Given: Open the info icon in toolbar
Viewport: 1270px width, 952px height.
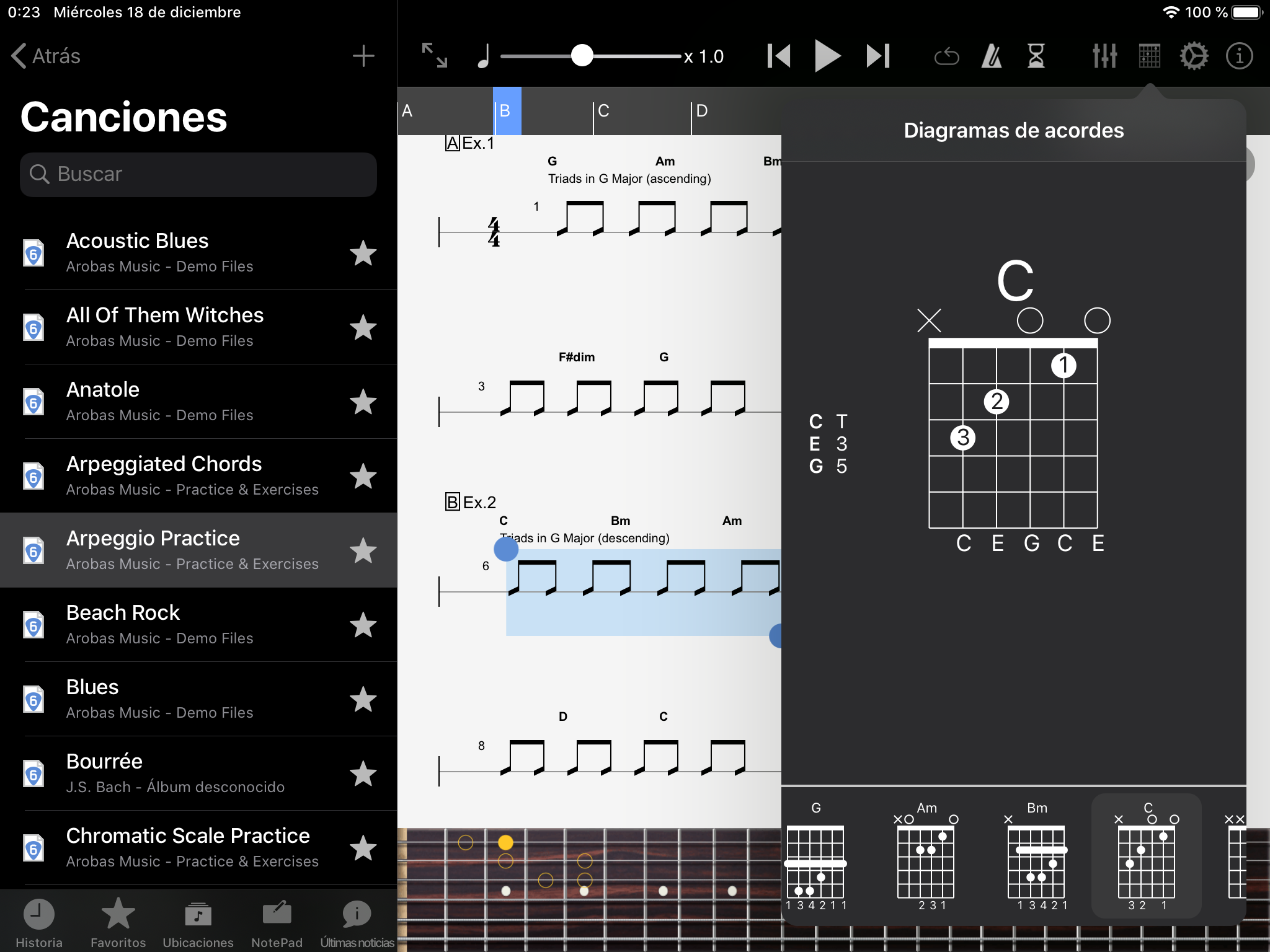Looking at the screenshot, I should click(x=1239, y=56).
